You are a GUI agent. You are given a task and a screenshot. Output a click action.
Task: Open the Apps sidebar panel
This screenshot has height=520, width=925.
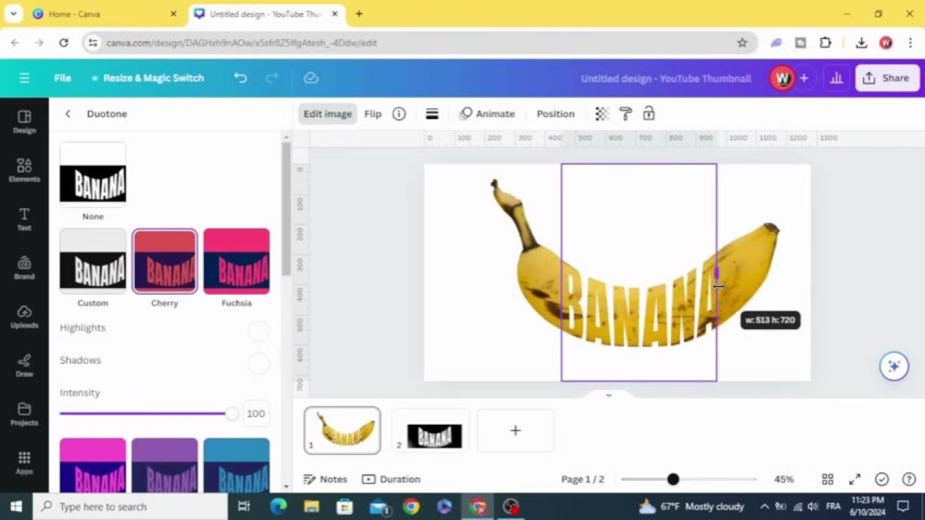(x=24, y=462)
